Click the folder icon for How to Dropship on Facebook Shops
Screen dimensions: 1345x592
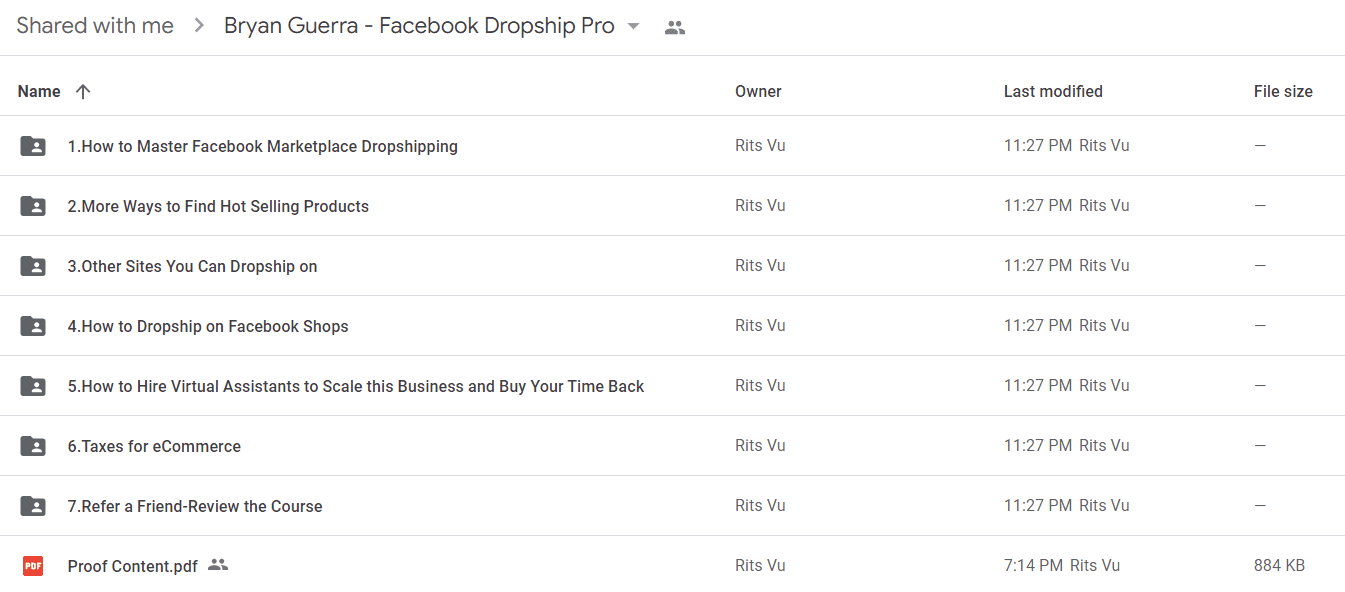33,326
